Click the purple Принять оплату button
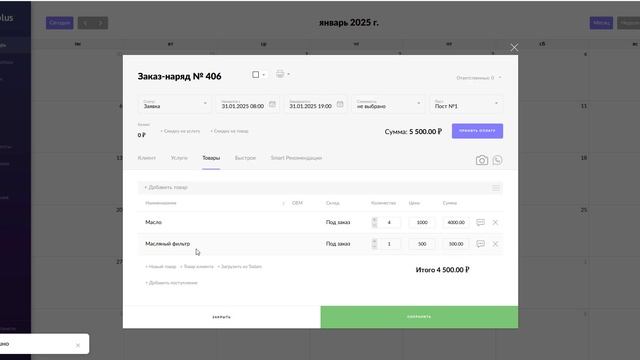Image resolution: width=640 pixels, height=360 pixels. click(x=477, y=131)
